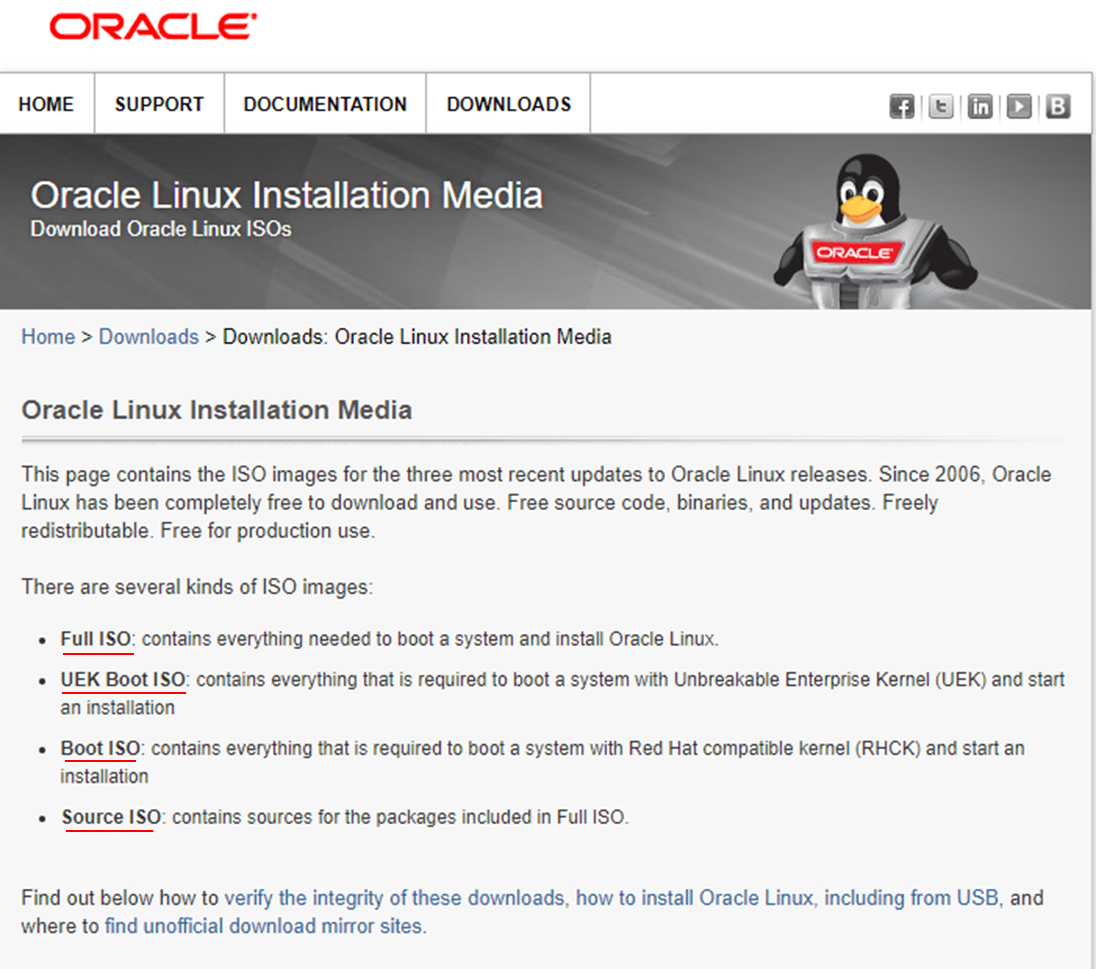Open 'how to install Oracle Linux' link
Viewport: 1096px width, 969px height.
(x=695, y=898)
